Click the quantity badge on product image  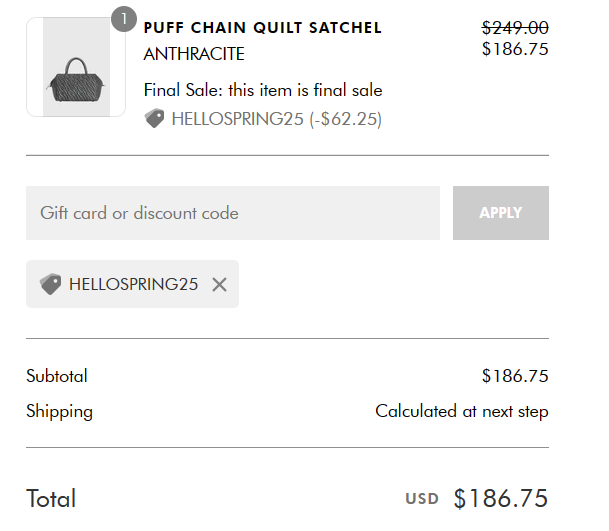point(124,19)
